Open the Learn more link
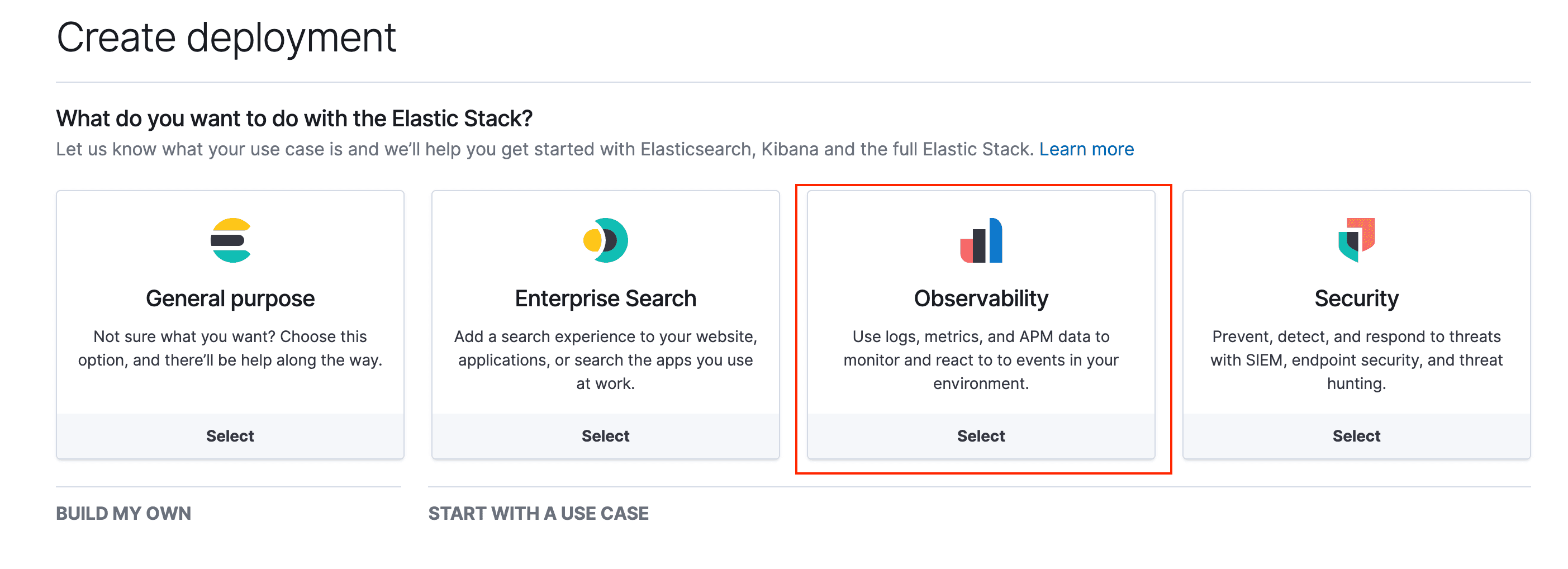This screenshot has width=1568, height=569. (1086, 149)
